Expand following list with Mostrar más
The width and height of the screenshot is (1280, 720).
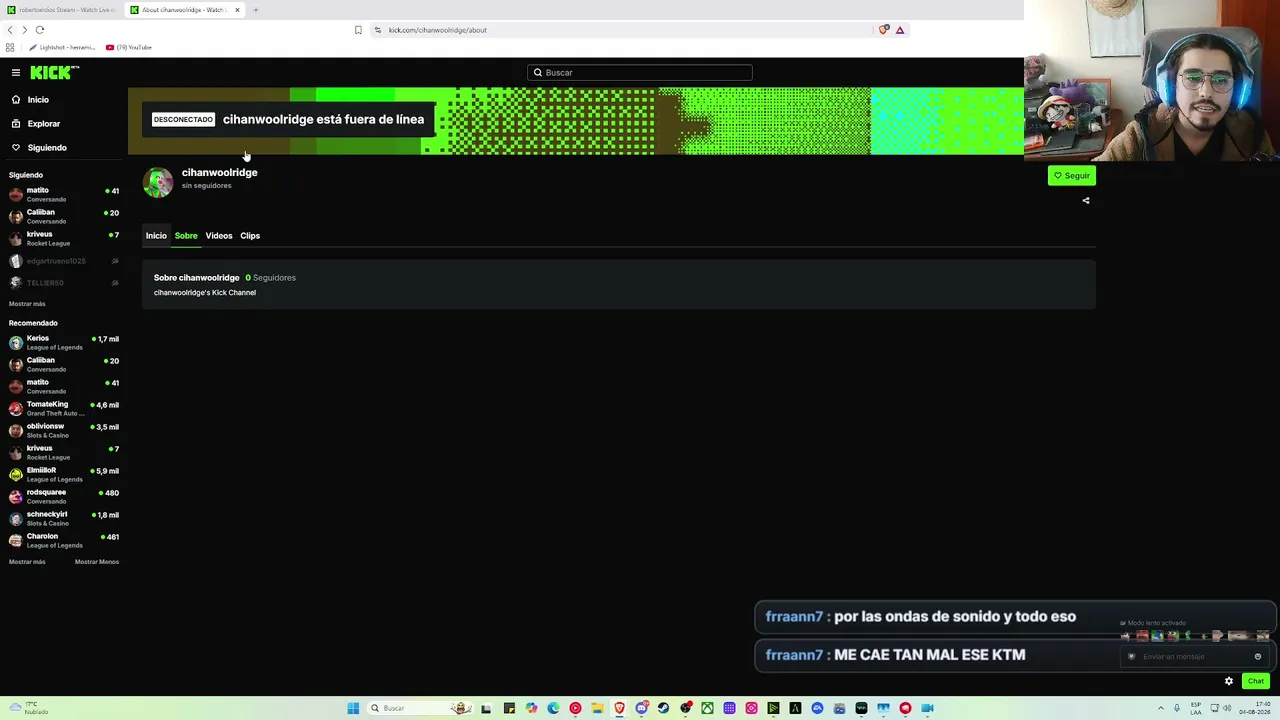[x=27, y=304]
